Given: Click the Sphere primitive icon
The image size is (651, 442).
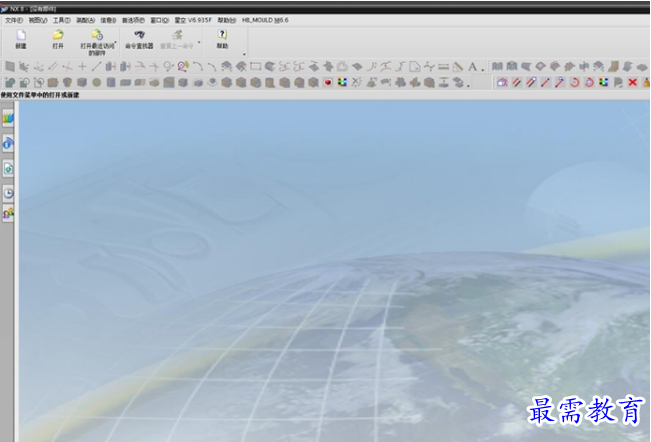Looking at the screenshot, I should coord(96,83).
